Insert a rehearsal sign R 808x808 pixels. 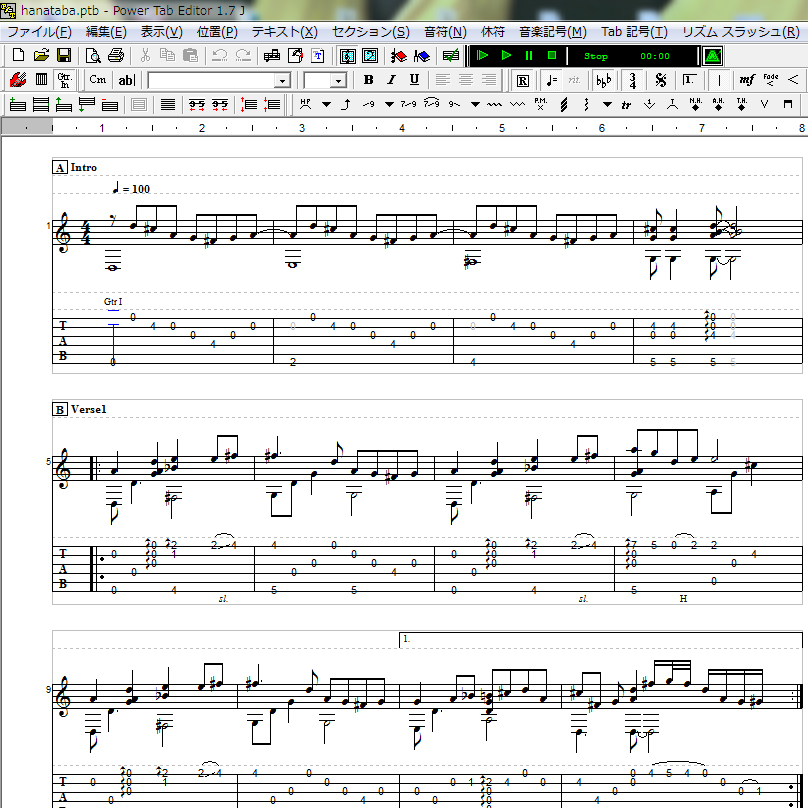pyautogui.click(x=523, y=80)
